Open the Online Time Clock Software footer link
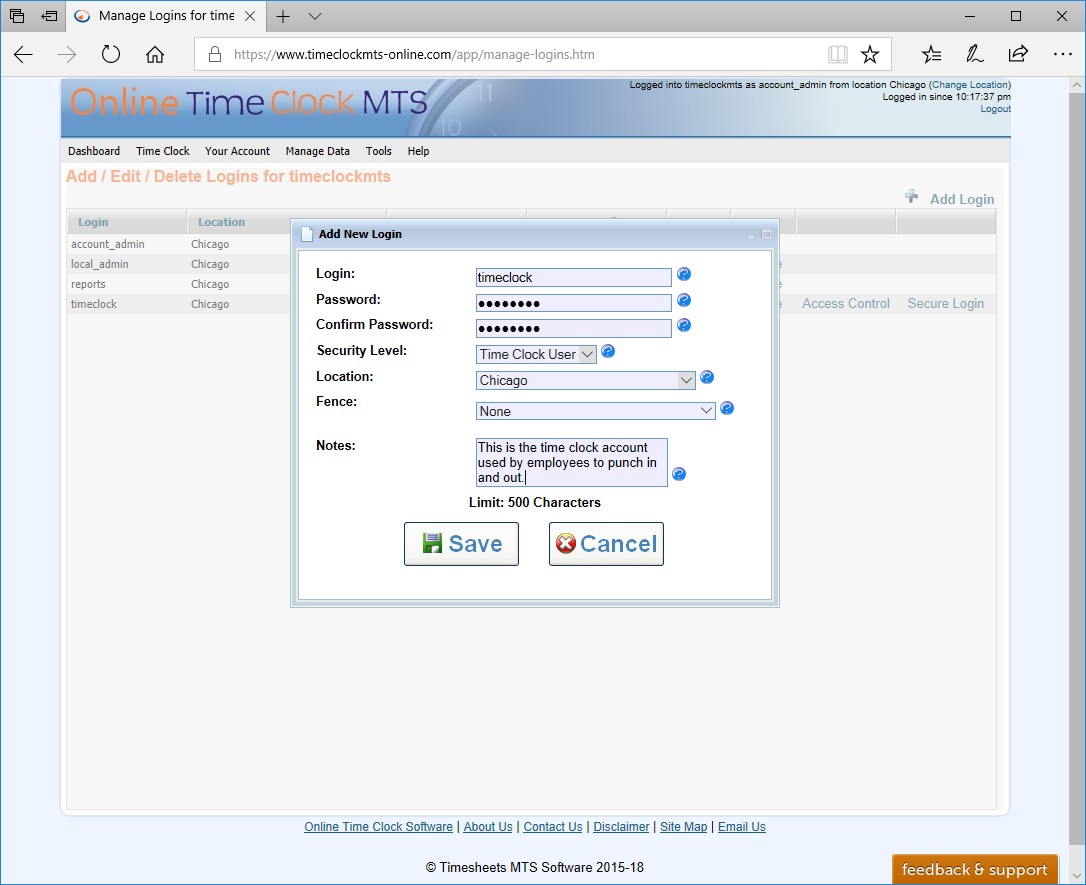The width and height of the screenshot is (1086, 885). coord(378,827)
